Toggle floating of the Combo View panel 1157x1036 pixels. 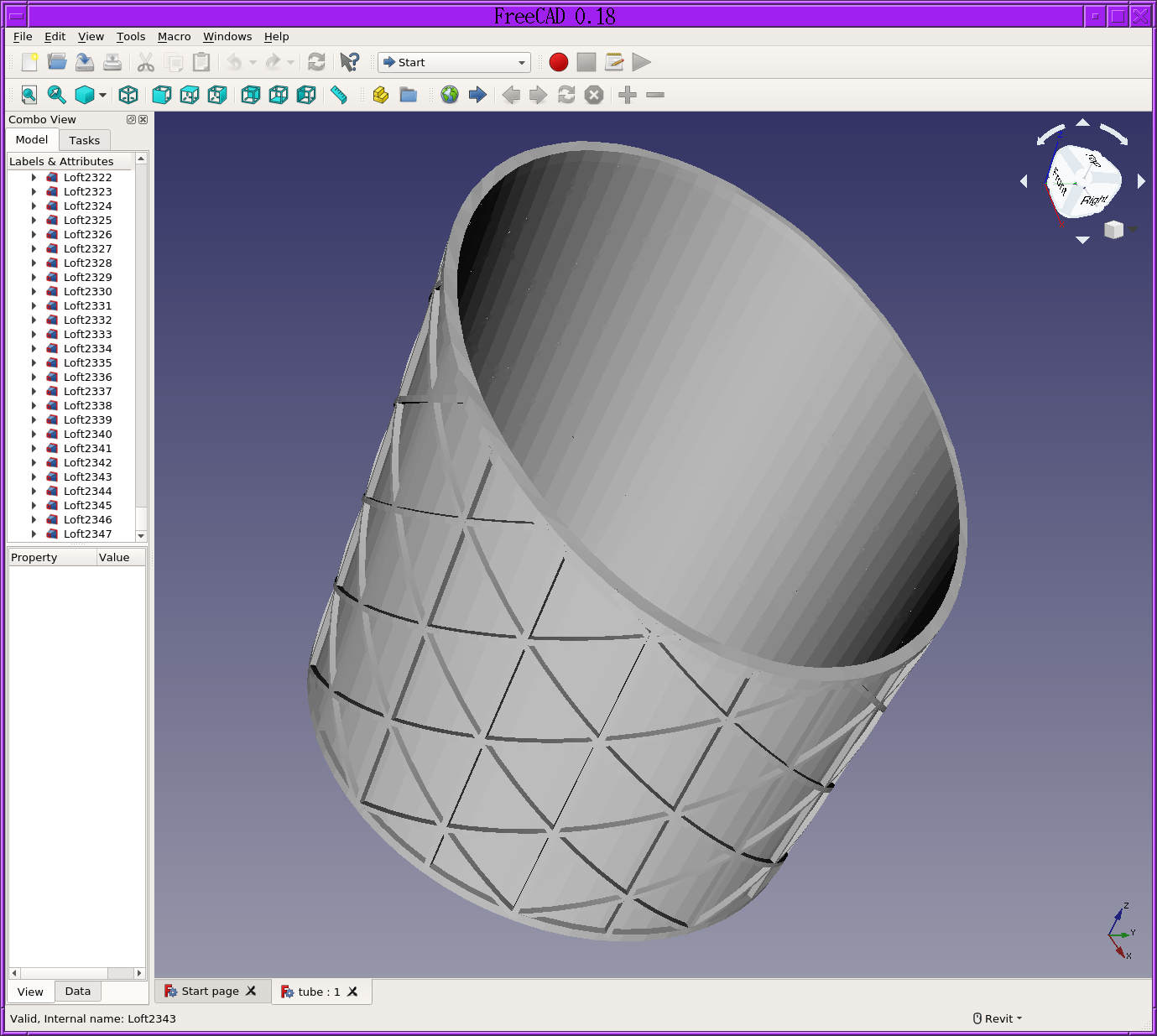(x=131, y=120)
